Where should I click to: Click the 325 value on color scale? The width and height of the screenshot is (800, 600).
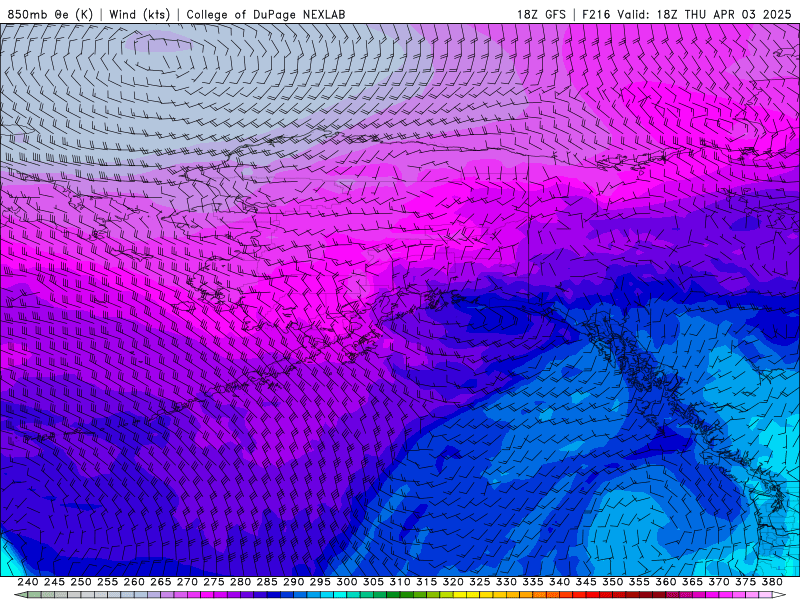[480, 582]
